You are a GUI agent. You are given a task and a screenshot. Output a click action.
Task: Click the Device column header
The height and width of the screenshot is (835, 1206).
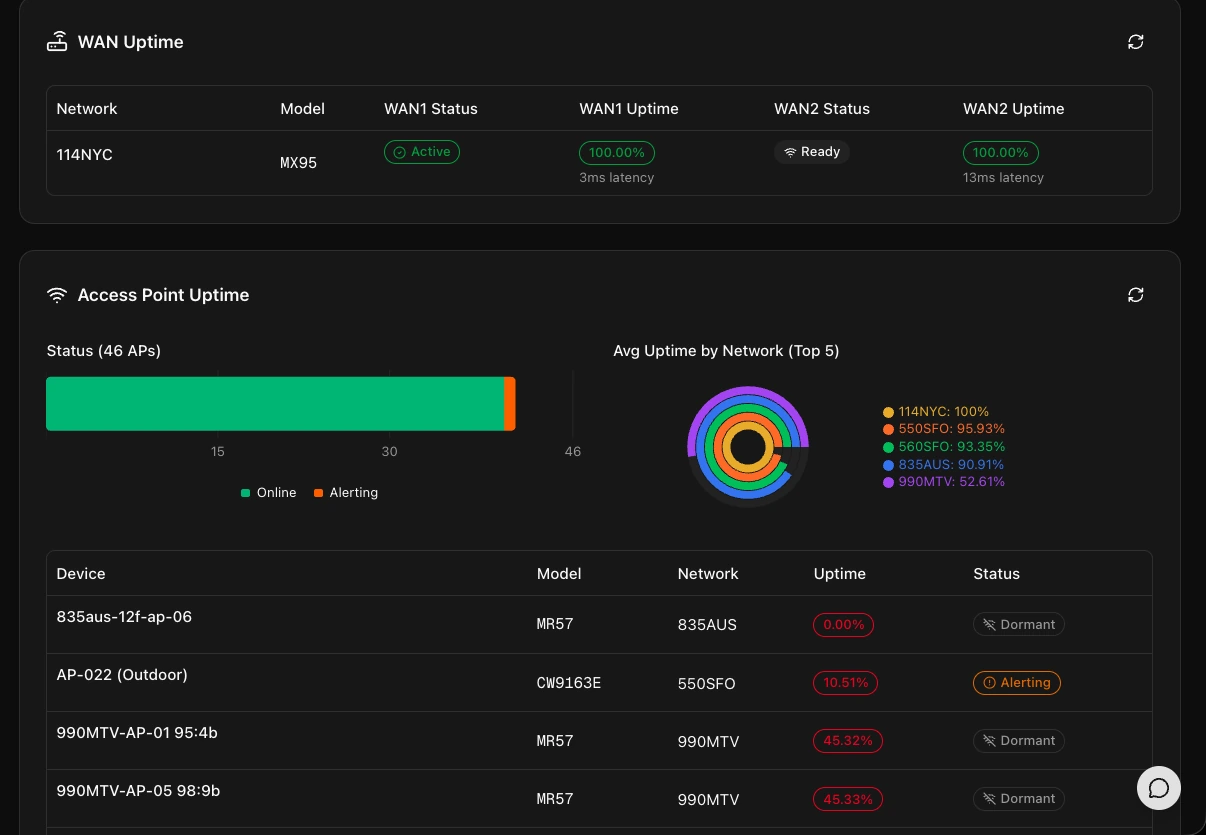coord(81,574)
